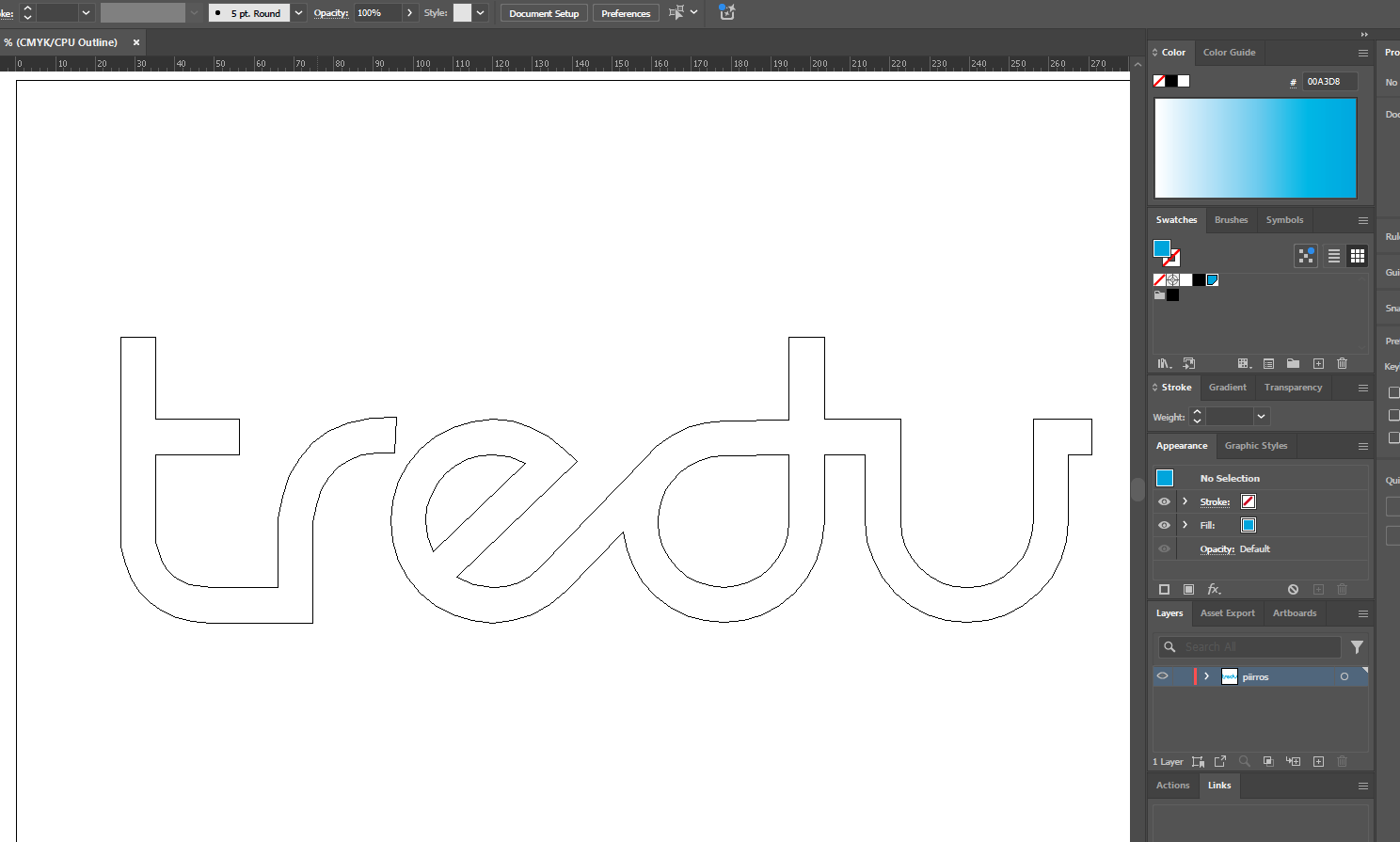Close the CMYK/CPU Outline document tab

(x=136, y=42)
